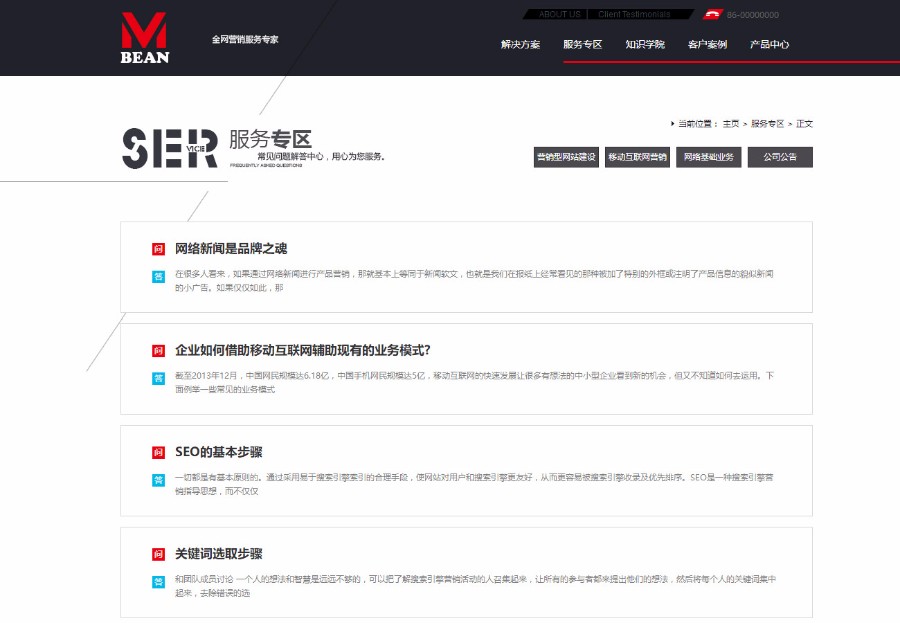Go to the 客户案例 navigation item

[707, 44]
